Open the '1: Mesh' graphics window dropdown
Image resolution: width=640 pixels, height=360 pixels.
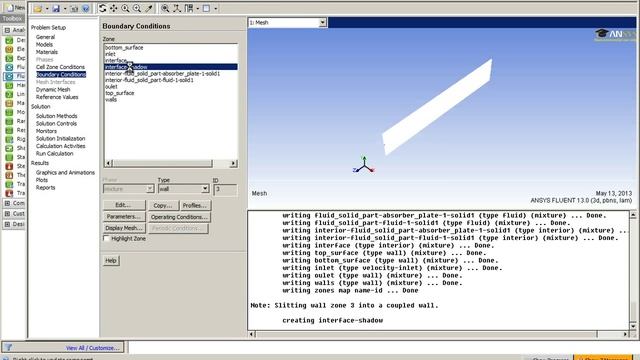(x=322, y=22)
